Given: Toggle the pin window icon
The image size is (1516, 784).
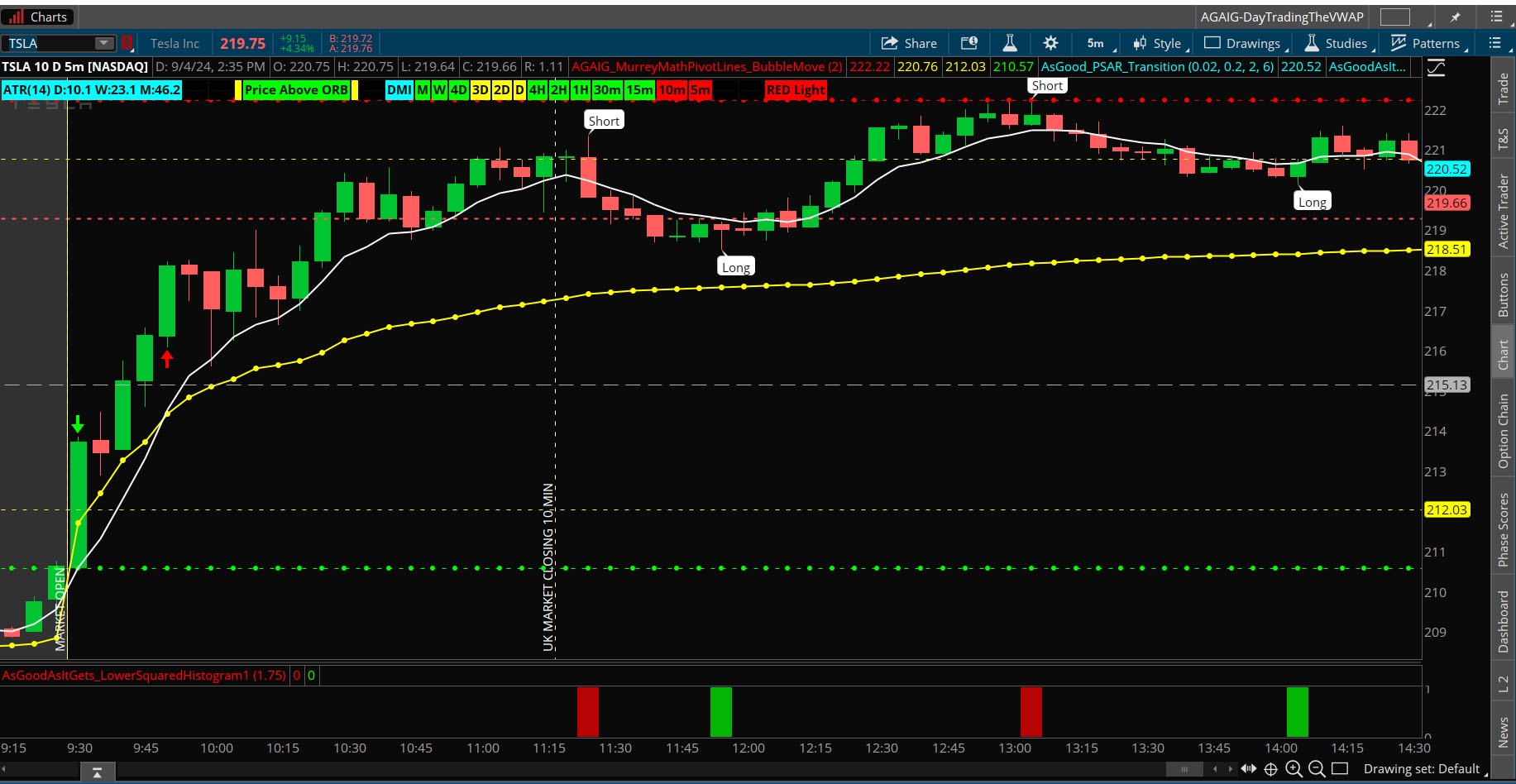Looking at the screenshot, I should click(x=1456, y=17).
